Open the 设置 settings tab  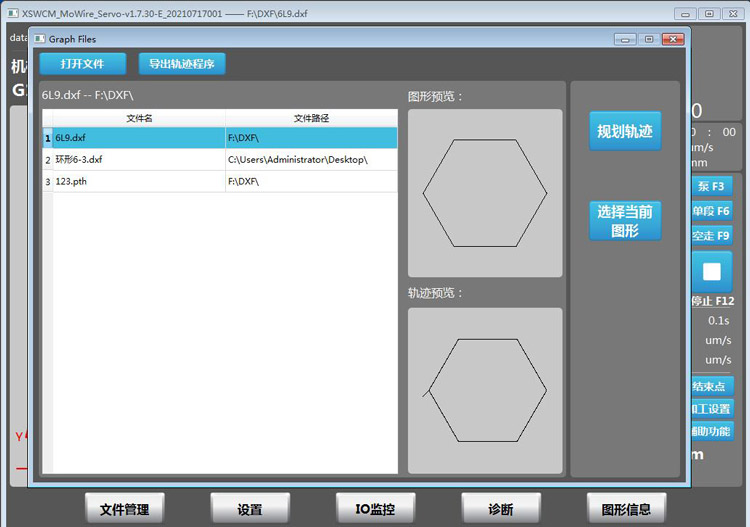coord(250,508)
